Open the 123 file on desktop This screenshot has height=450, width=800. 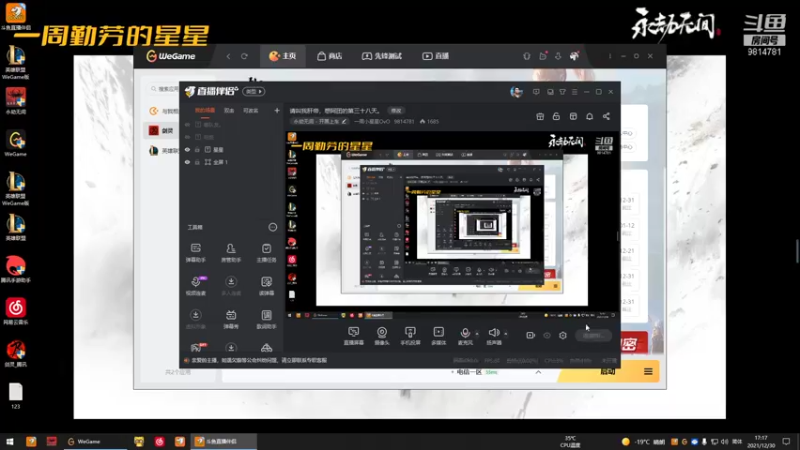point(15,396)
